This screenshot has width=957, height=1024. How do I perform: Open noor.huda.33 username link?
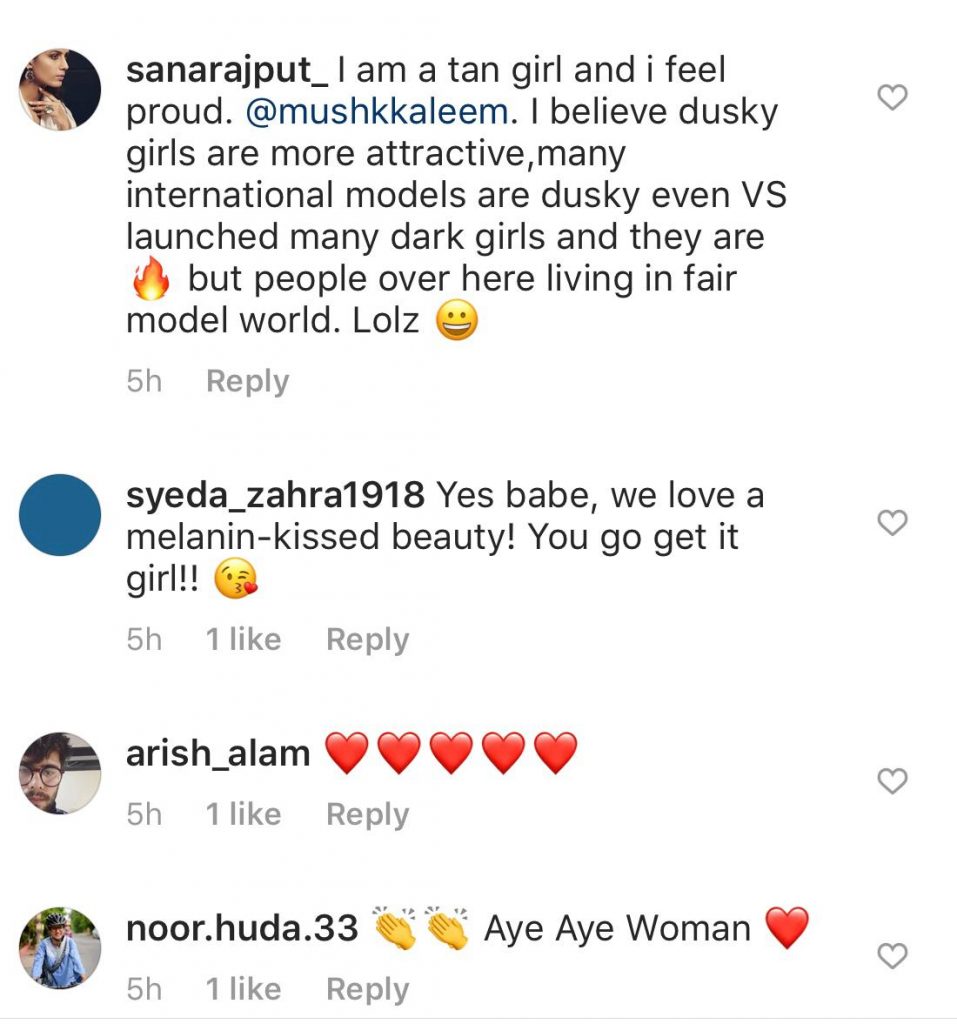coord(242,929)
